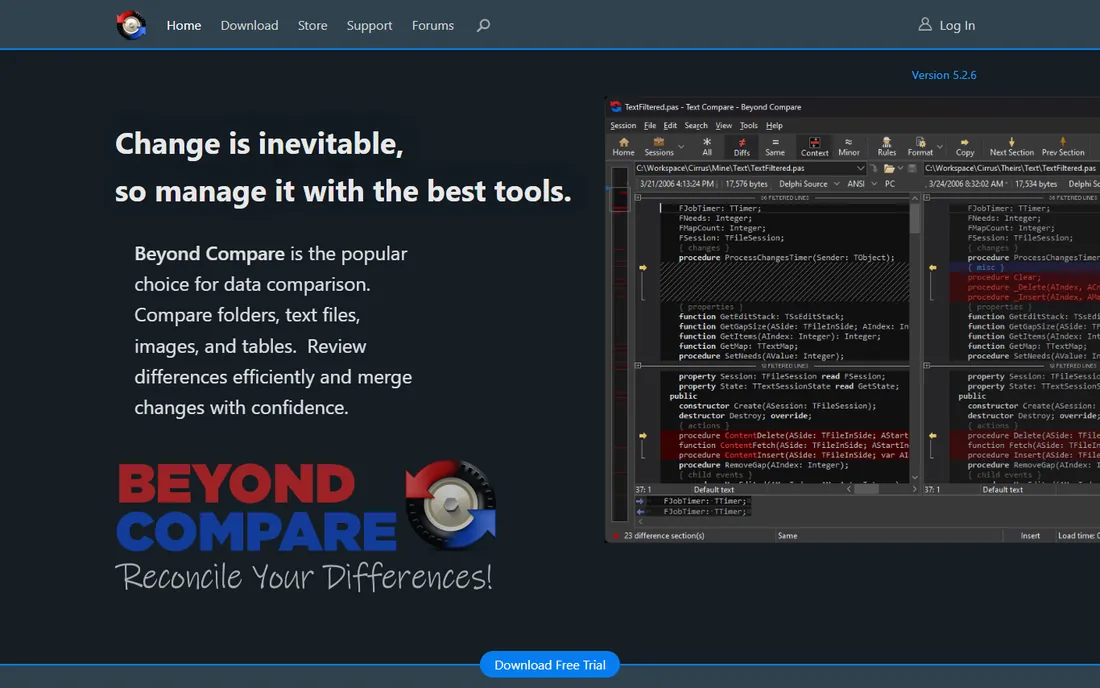The height and width of the screenshot is (688, 1100).
Task: Click the Format toolbar icon
Action: 920,147
